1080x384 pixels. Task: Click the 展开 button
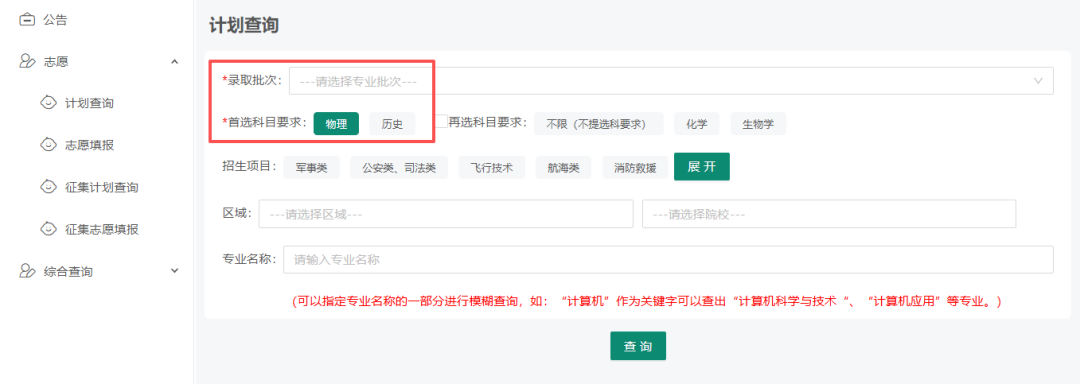tap(702, 167)
